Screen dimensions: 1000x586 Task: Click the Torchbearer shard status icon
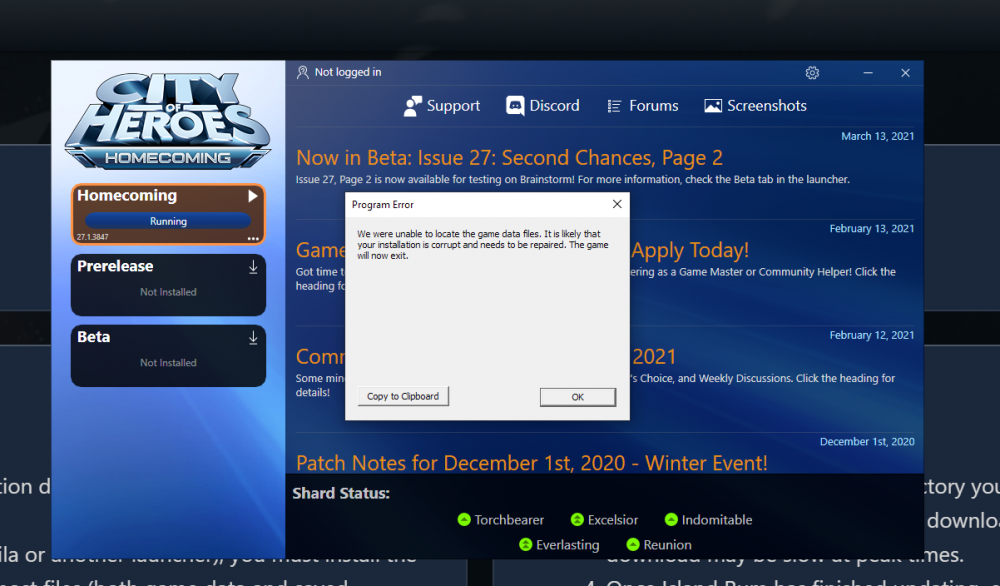[464, 520]
